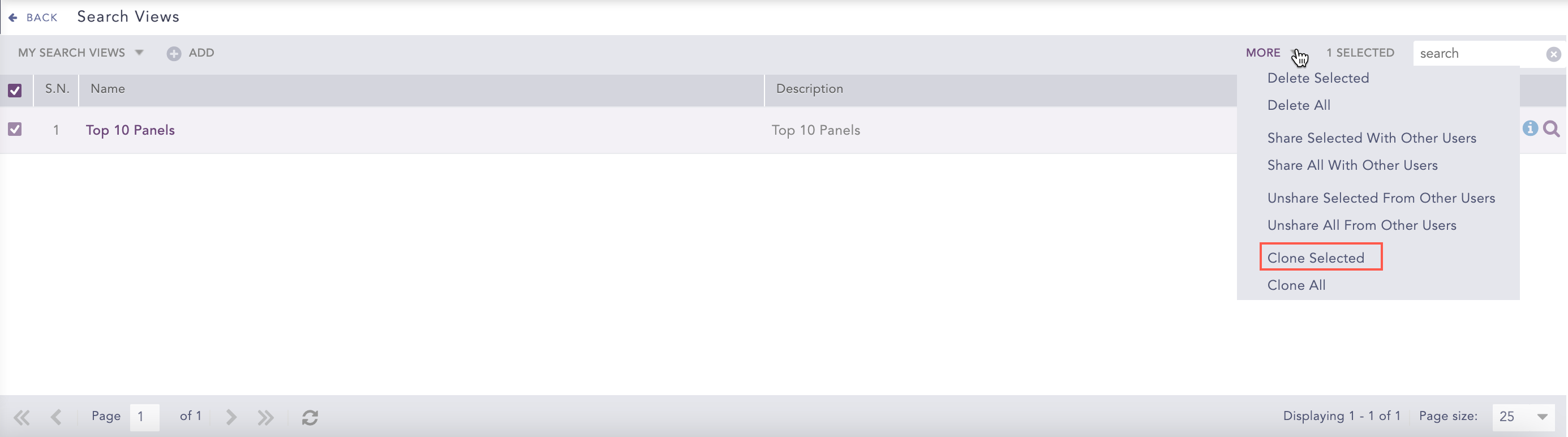Choose Clone Selected from the menu
The image size is (1568, 437).
1316,258
